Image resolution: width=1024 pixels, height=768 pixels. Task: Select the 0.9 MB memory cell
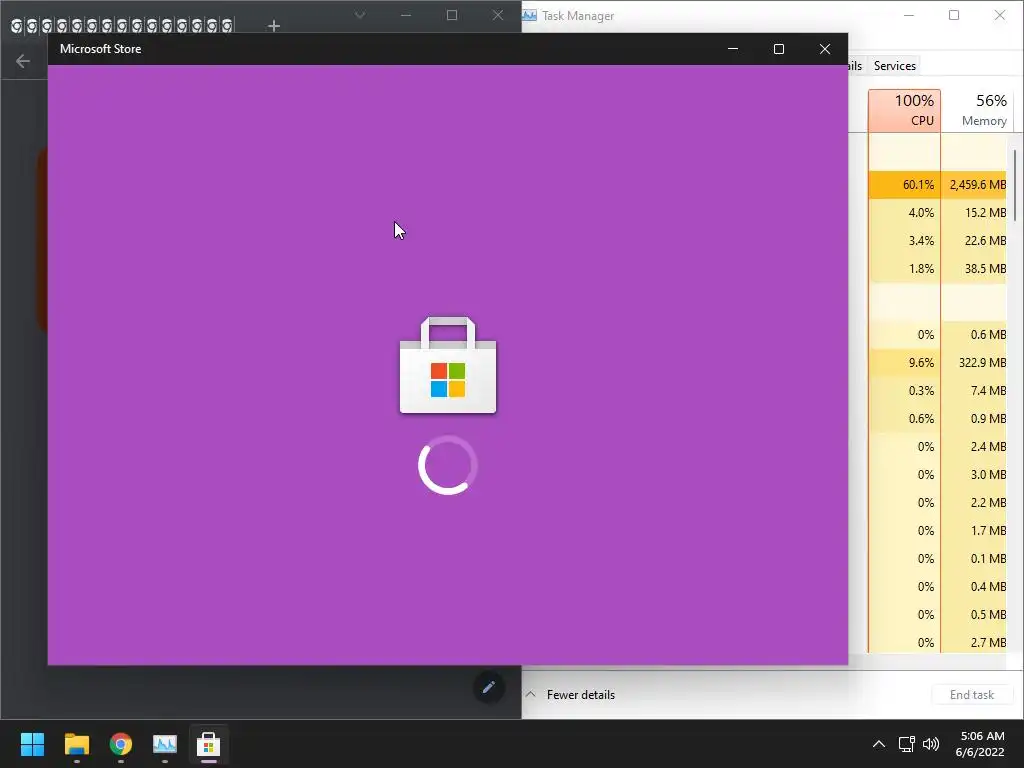[x=974, y=419]
